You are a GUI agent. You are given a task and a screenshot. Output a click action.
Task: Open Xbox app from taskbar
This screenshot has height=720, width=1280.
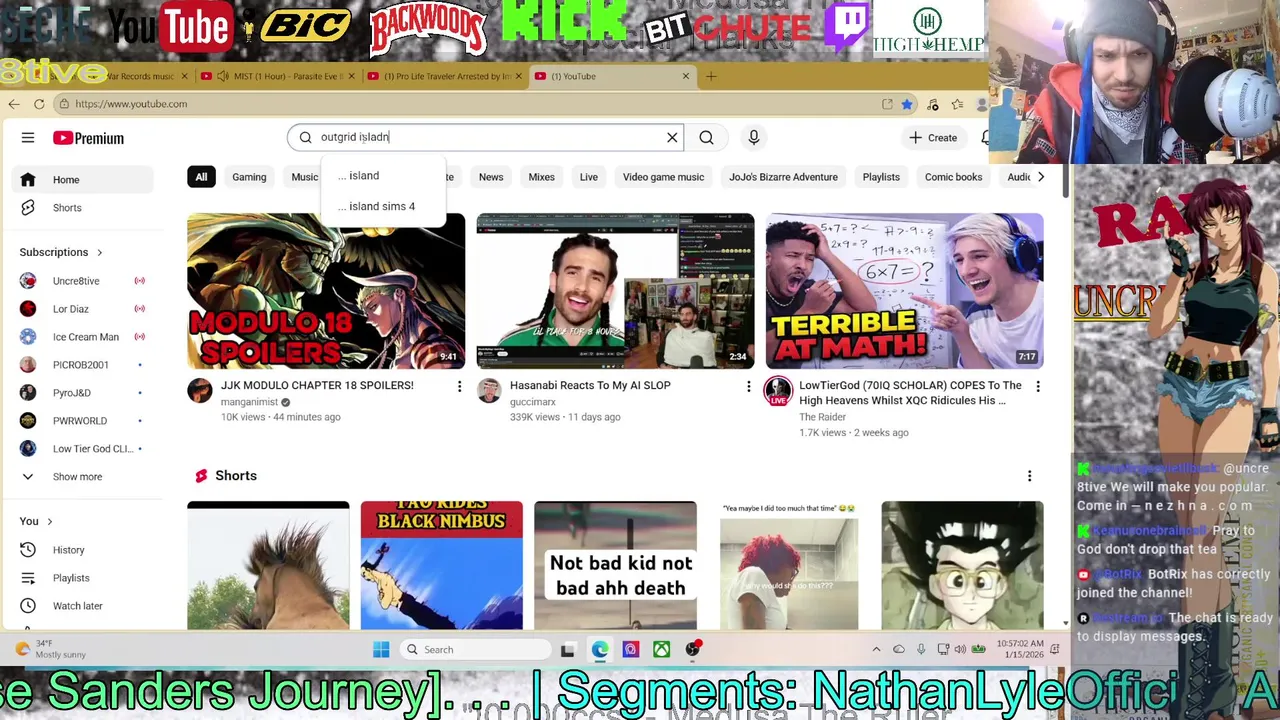pos(661,650)
